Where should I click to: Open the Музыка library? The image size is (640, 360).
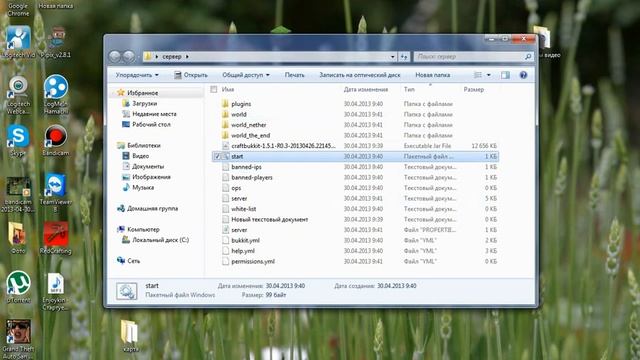142,187
